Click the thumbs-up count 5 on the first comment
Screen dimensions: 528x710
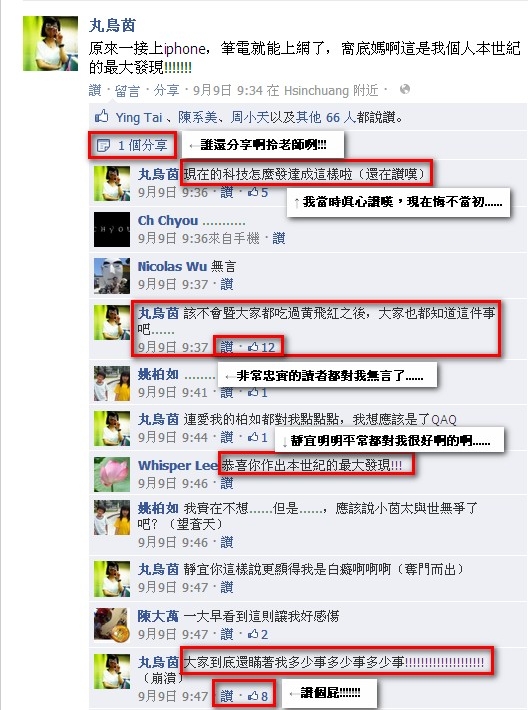point(258,192)
